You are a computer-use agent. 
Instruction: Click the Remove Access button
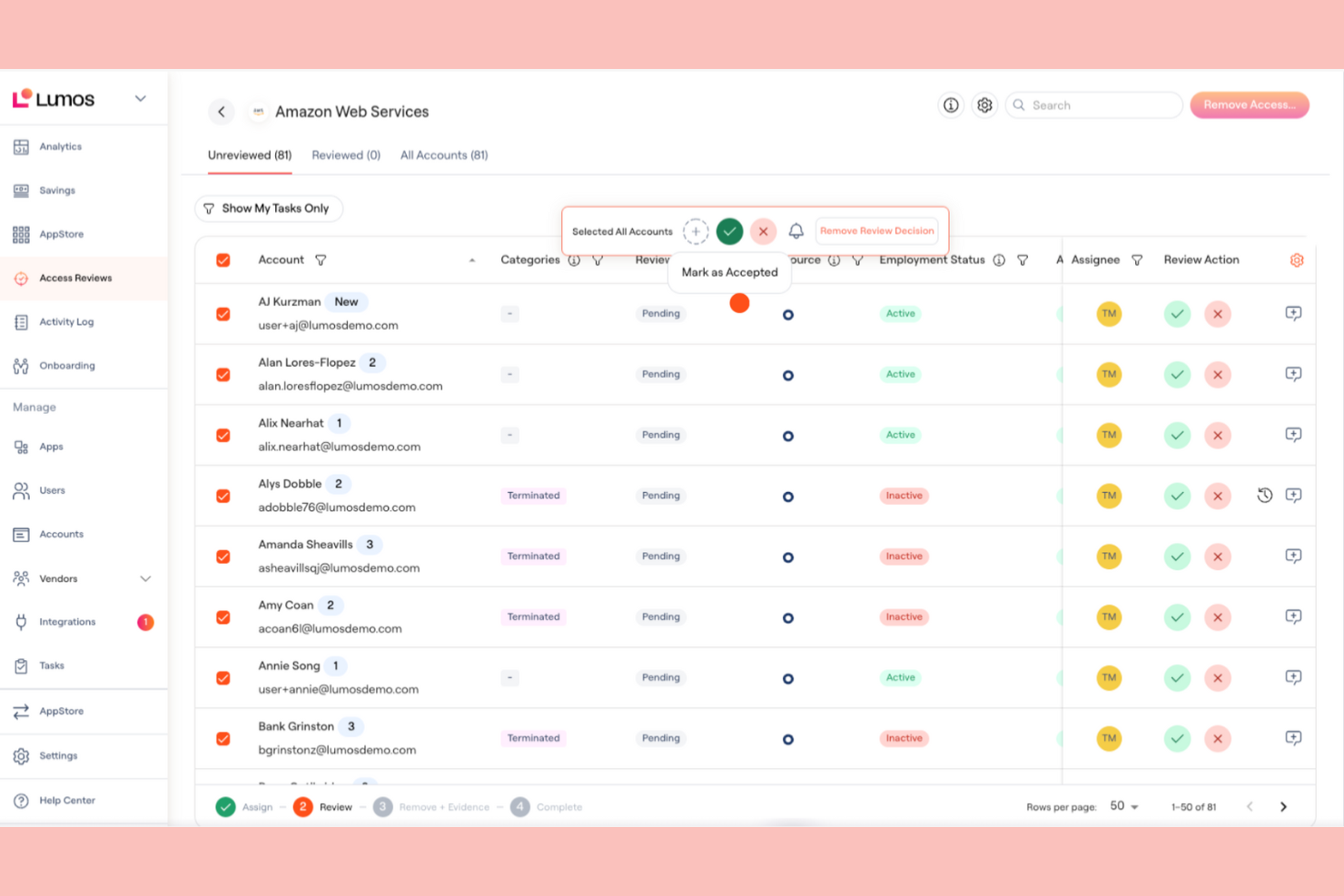pyautogui.click(x=1249, y=104)
